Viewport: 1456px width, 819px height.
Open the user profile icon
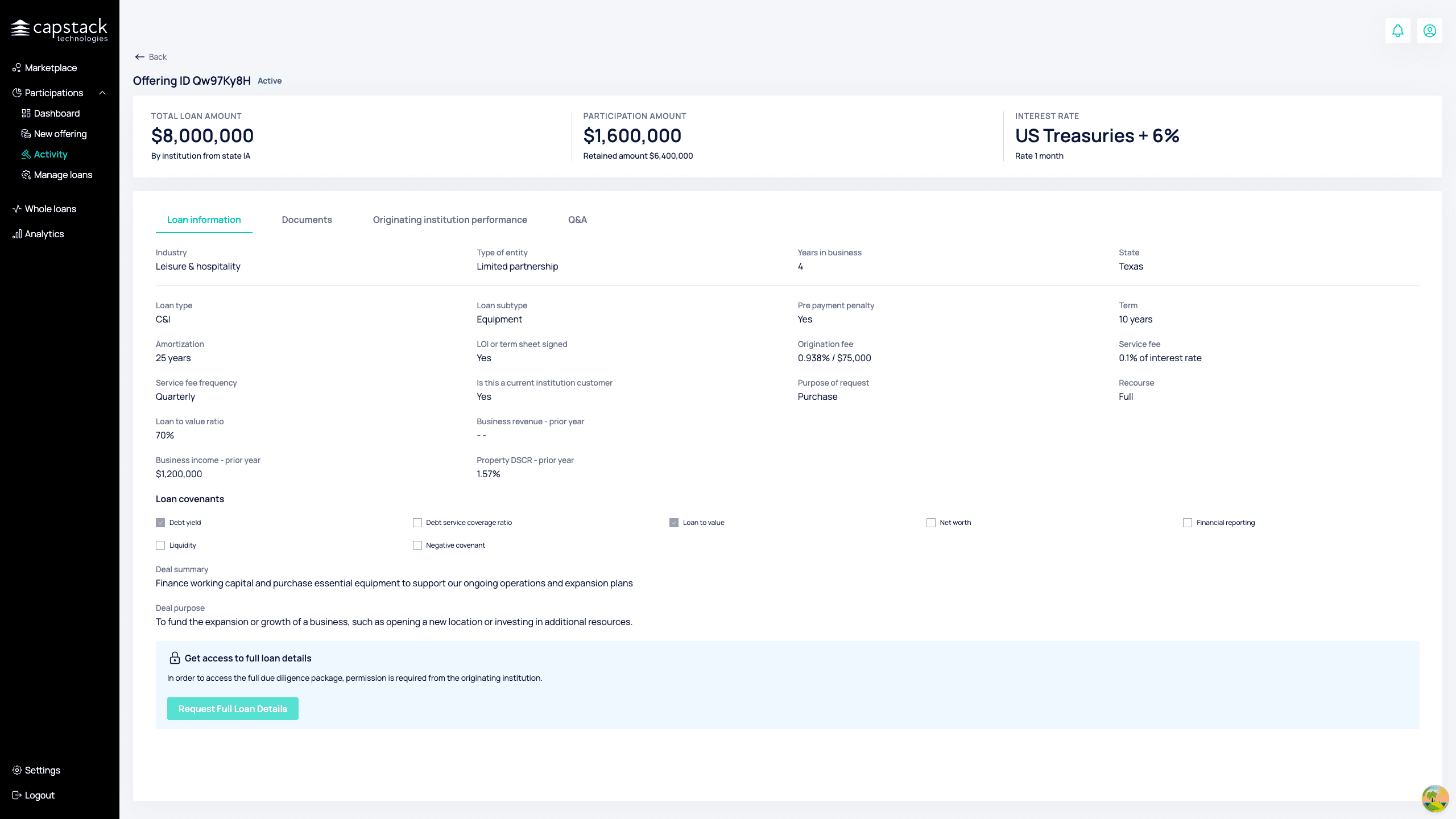click(1429, 31)
